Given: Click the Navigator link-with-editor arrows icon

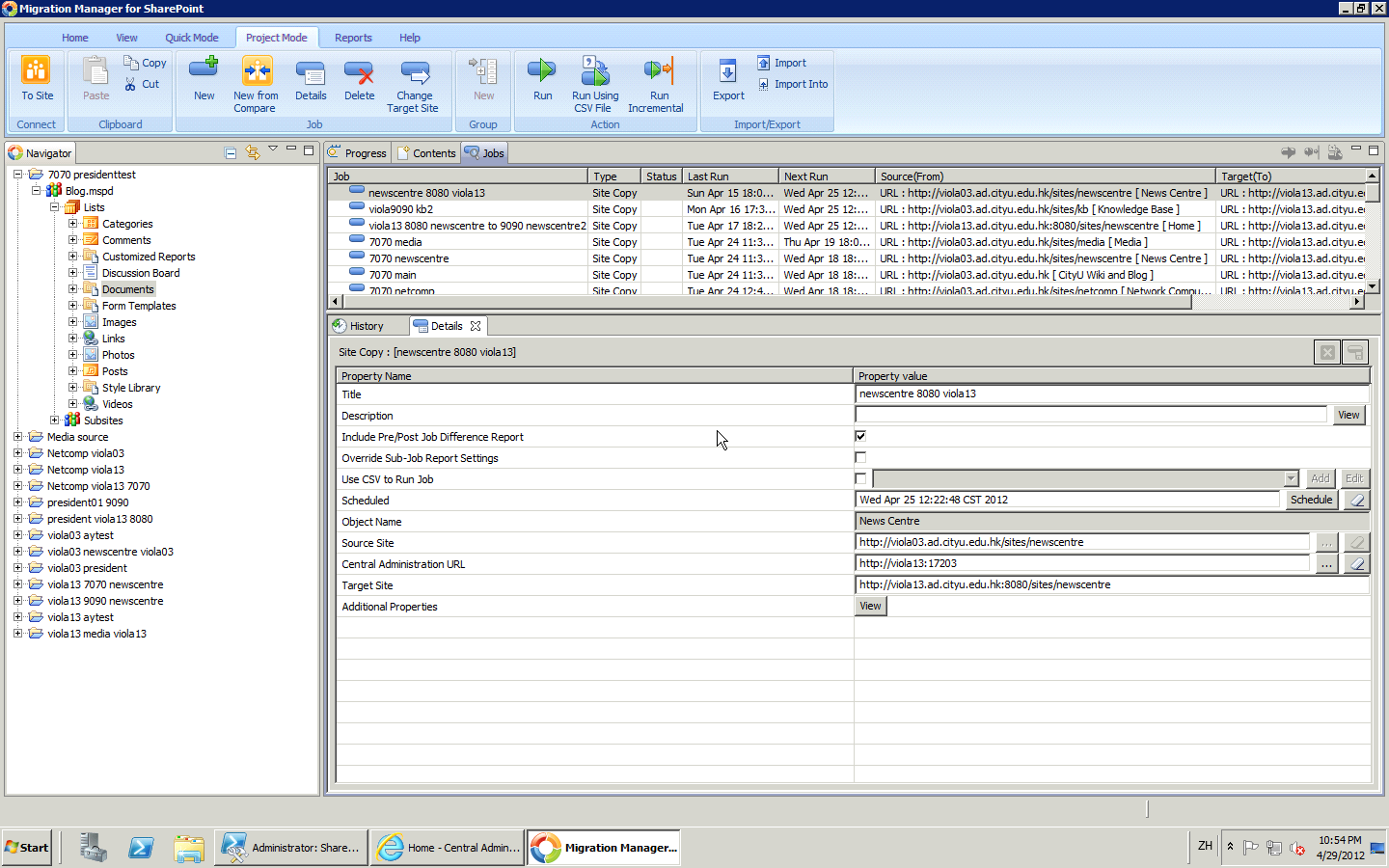Looking at the screenshot, I should tap(252, 152).
